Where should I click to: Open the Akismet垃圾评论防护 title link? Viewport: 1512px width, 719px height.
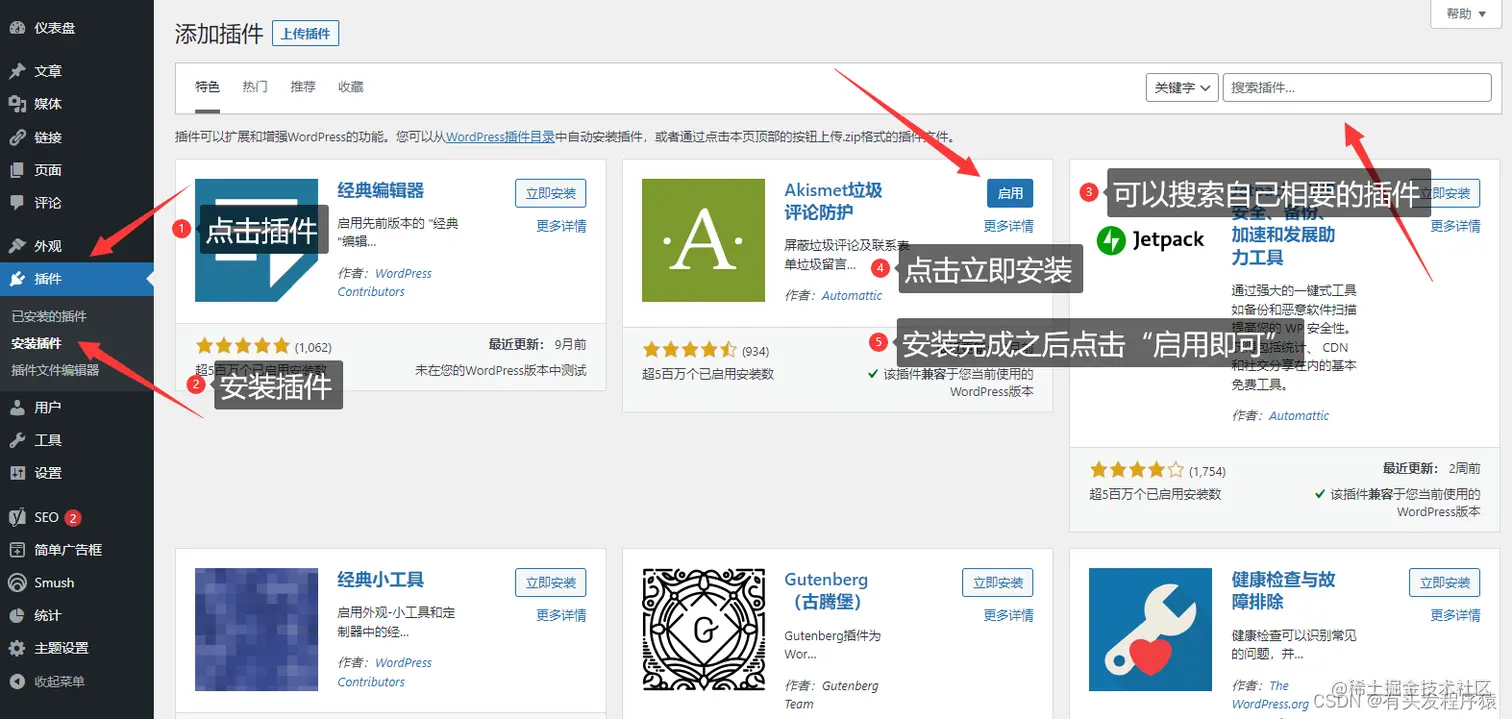coord(833,201)
